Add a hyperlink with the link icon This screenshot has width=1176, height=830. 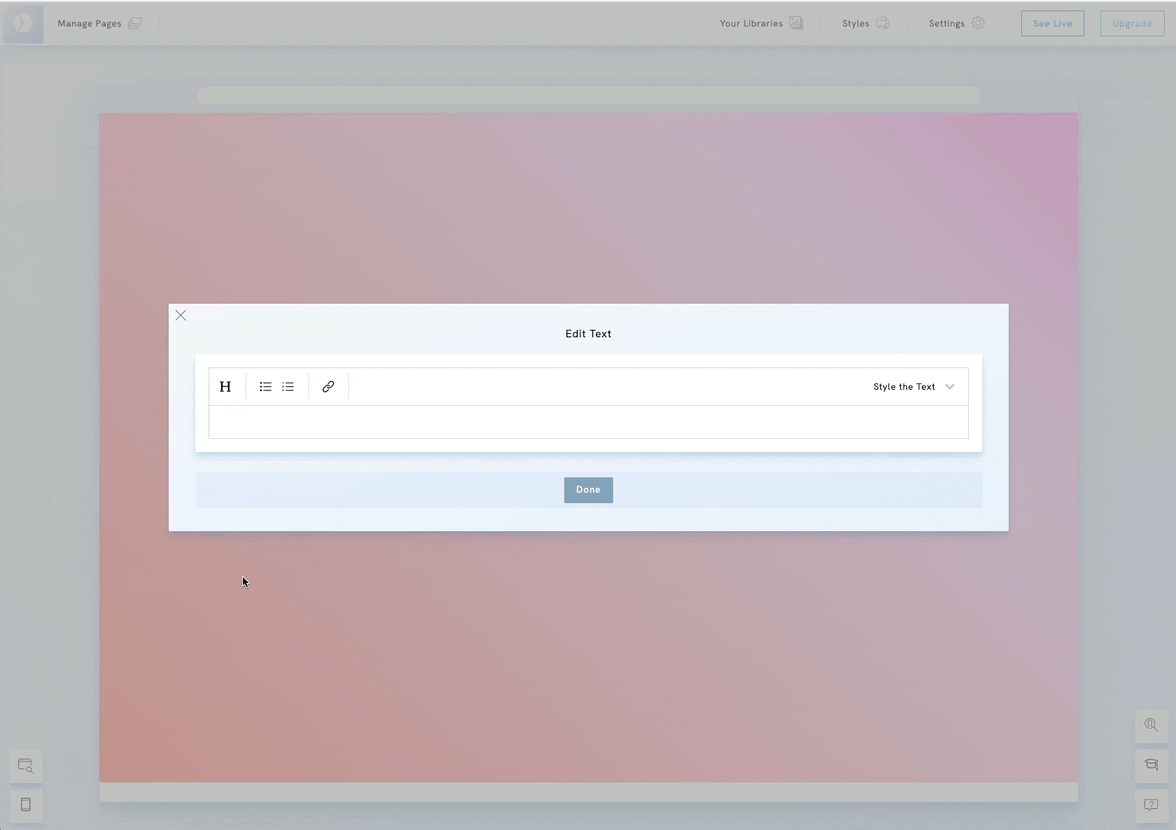point(328,387)
